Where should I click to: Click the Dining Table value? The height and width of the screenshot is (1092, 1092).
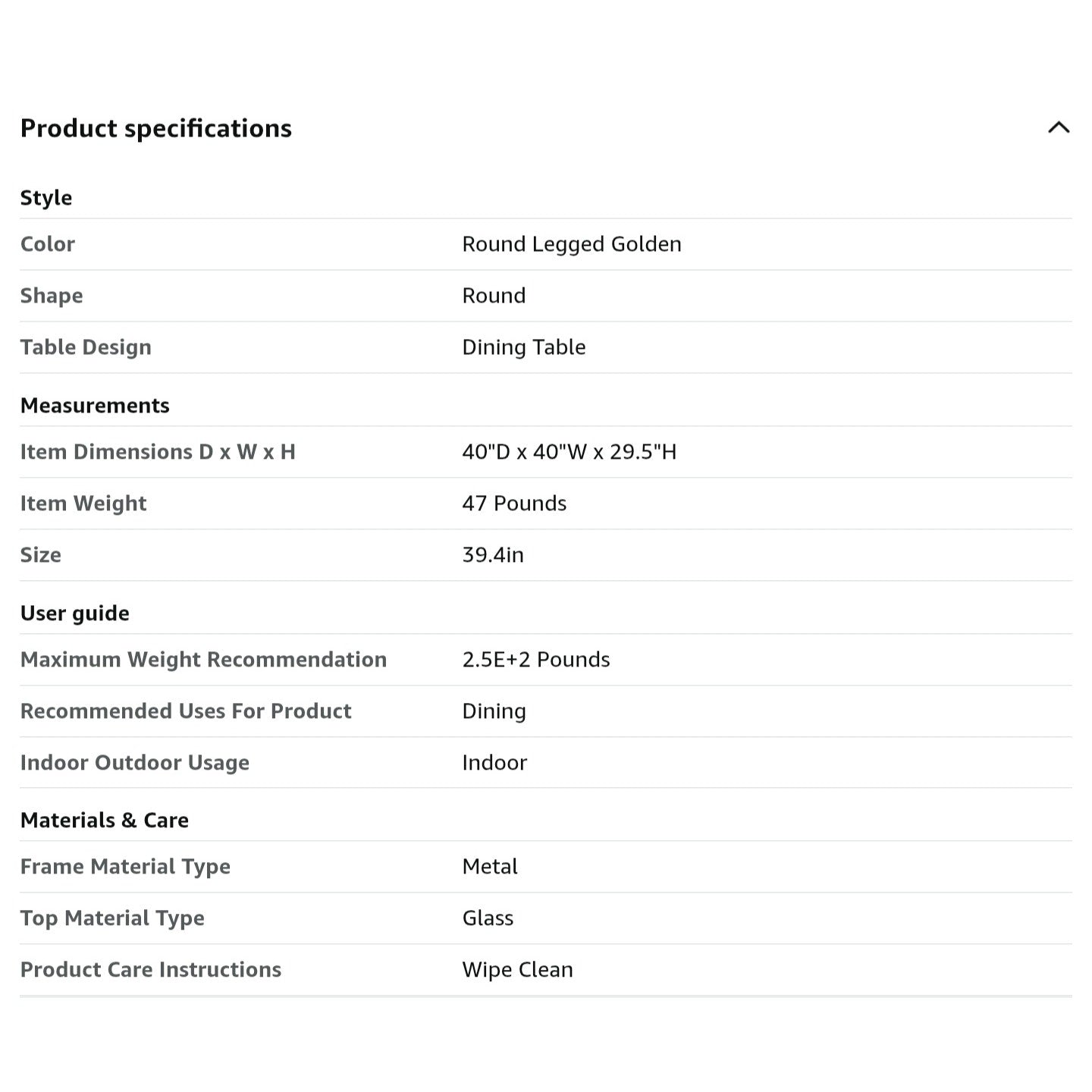524,347
